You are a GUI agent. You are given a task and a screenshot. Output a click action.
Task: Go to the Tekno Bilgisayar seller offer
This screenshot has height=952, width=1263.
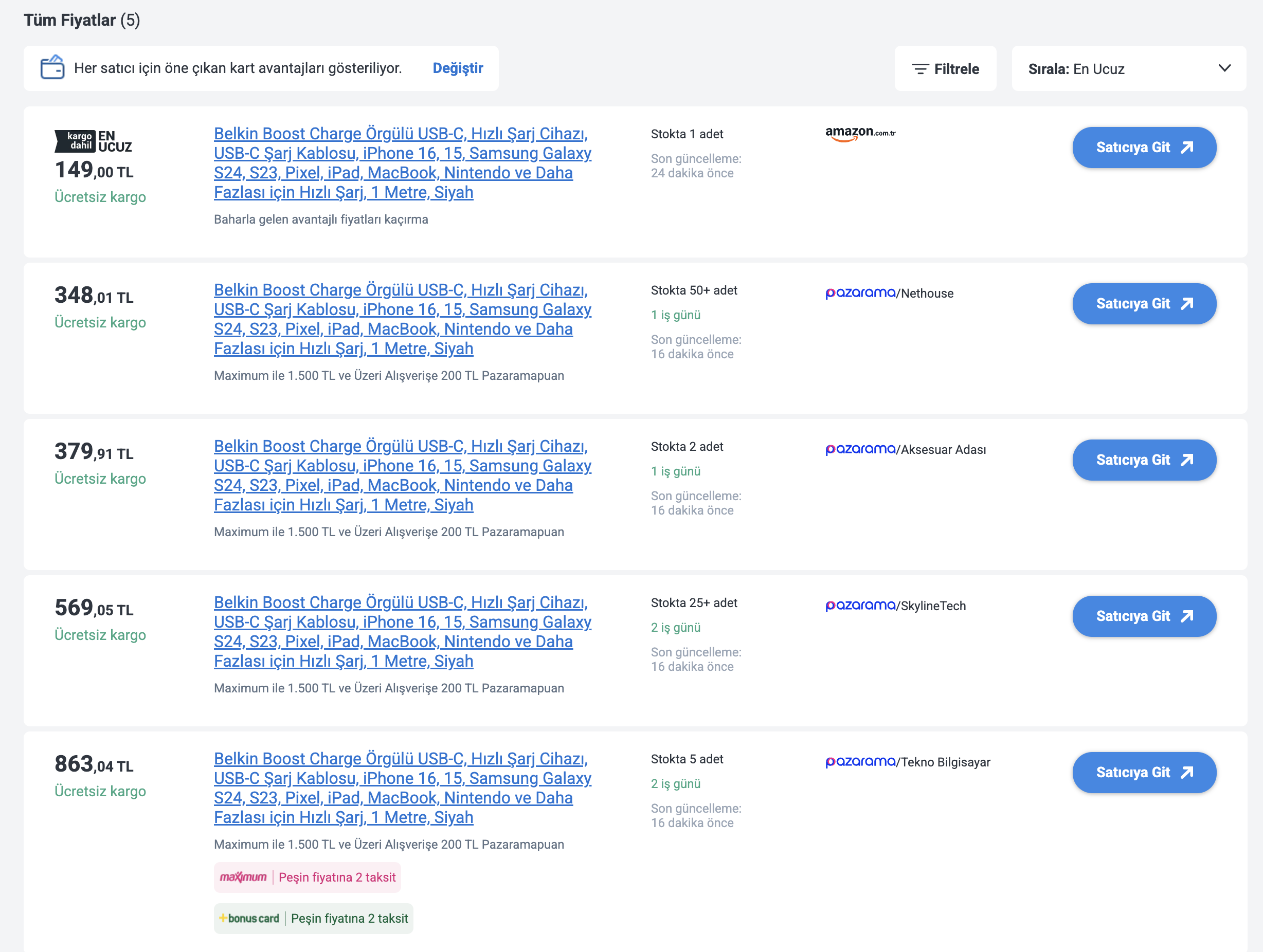click(1144, 773)
